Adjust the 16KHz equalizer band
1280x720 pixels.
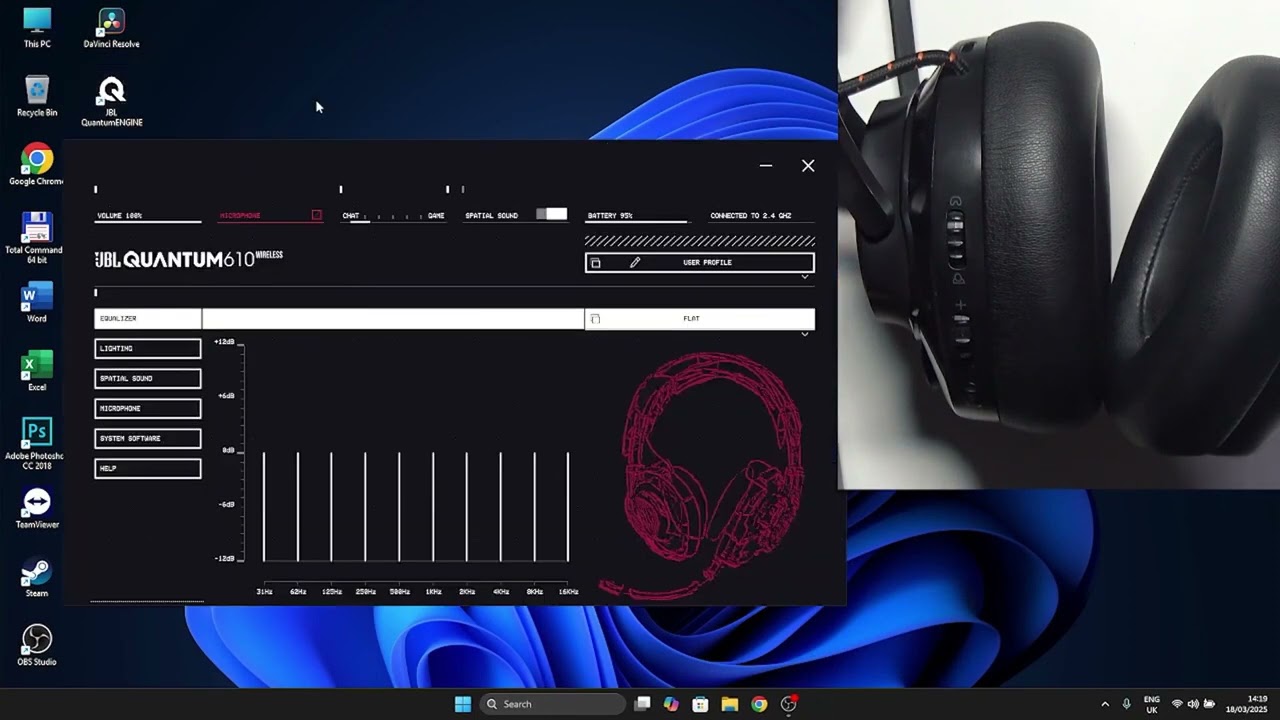(x=568, y=506)
